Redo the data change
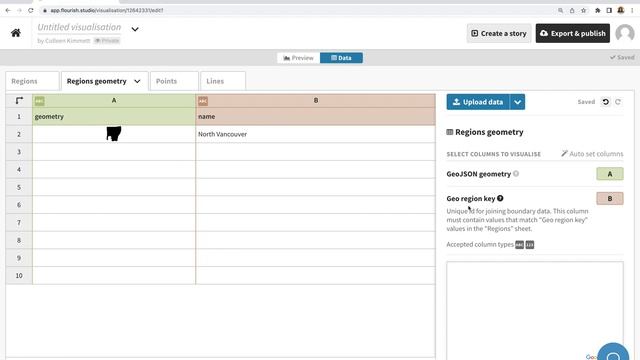 coord(618,102)
